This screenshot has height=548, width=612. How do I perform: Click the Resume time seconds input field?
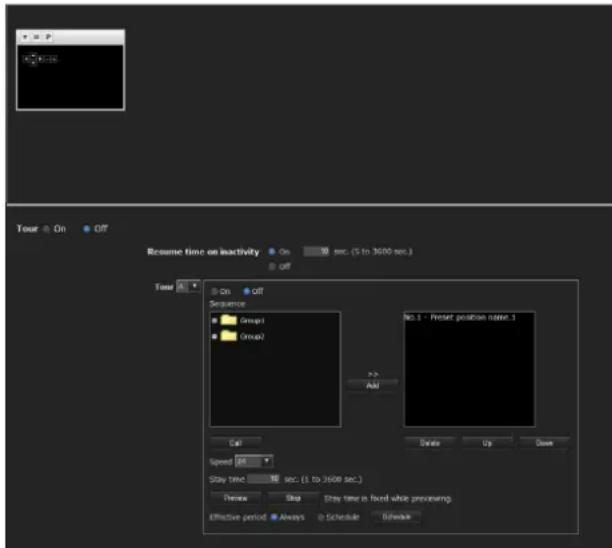pos(317,251)
